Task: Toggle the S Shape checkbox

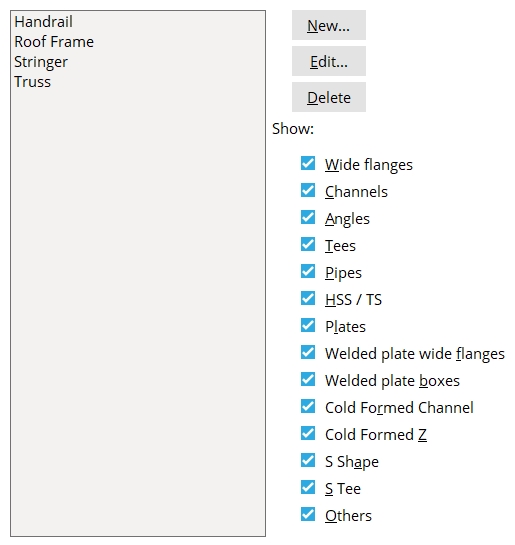Action: pyautogui.click(x=308, y=461)
